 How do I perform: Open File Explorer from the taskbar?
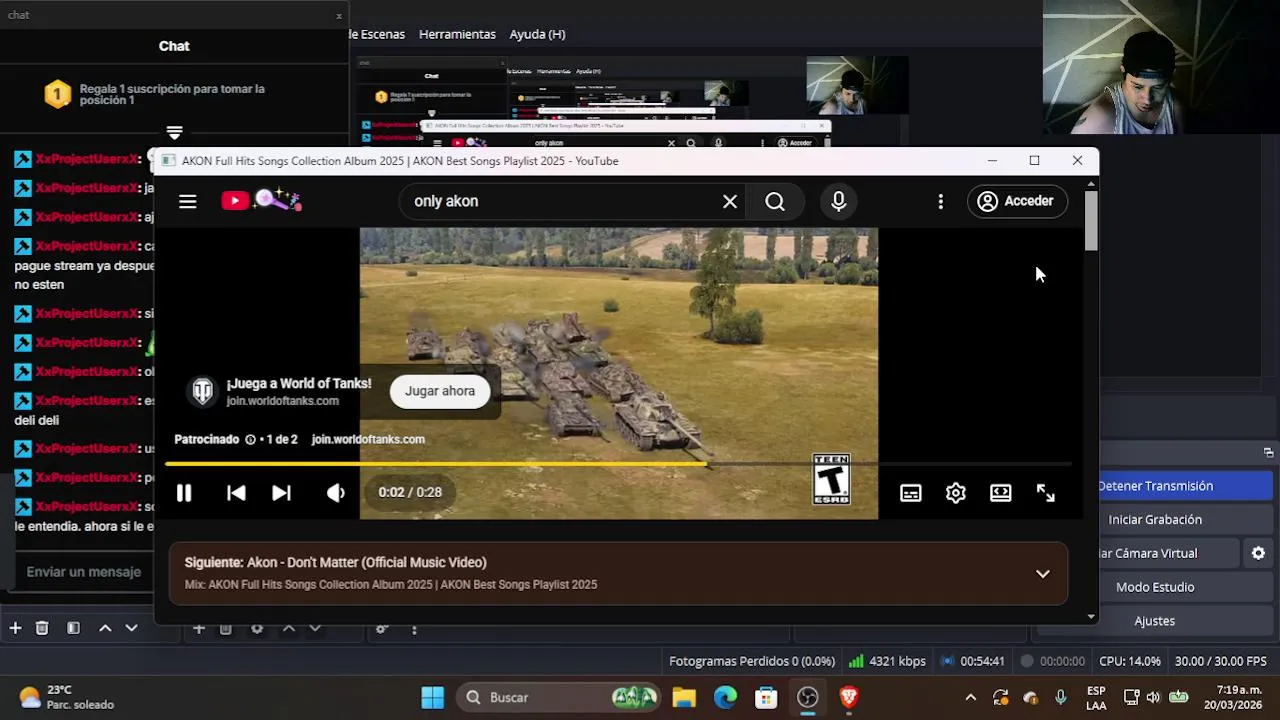684,697
